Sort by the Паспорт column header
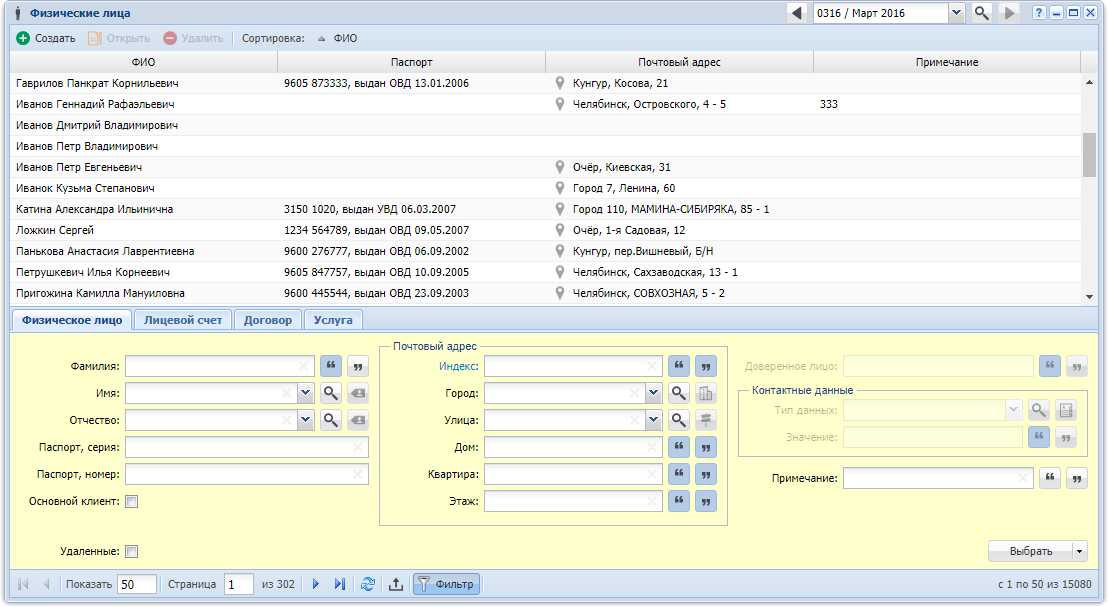This screenshot has height=607, width=1108. 411,62
